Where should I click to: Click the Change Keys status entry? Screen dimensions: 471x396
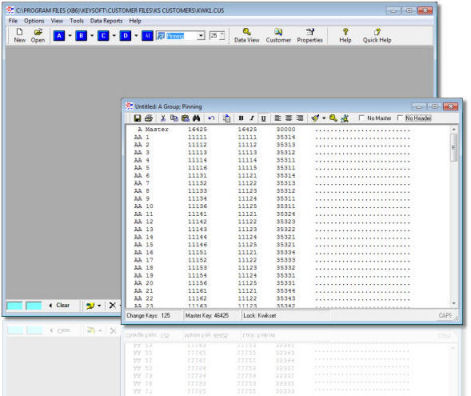[x=148, y=315]
